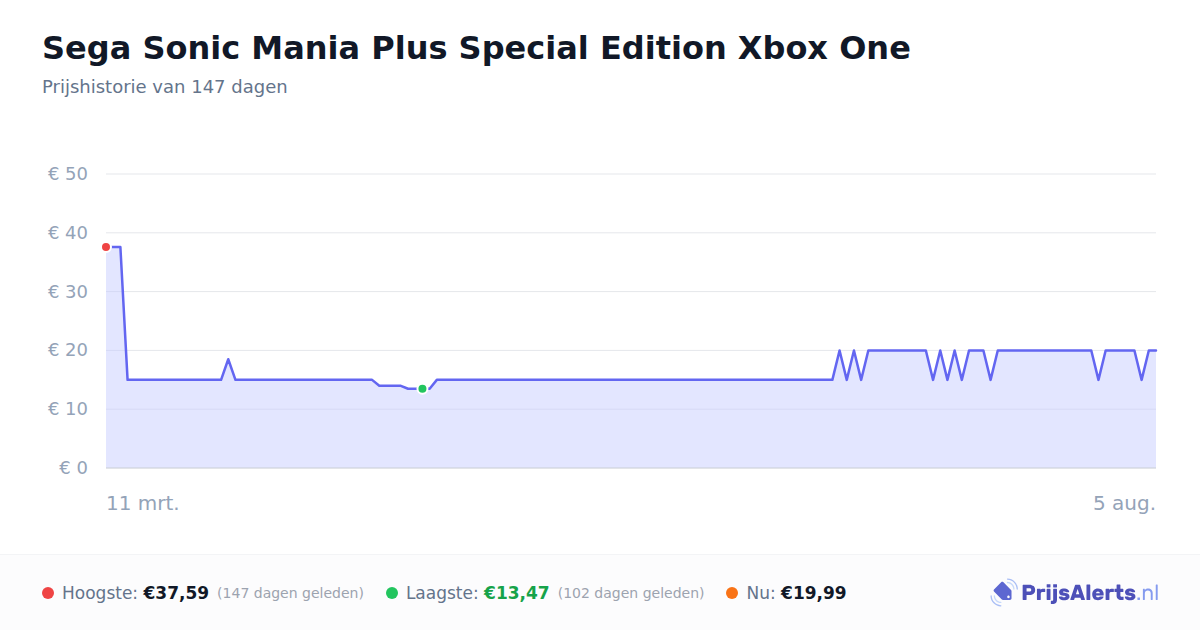
Task: Click the €13,47 lowest price value
Action: (x=517, y=593)
